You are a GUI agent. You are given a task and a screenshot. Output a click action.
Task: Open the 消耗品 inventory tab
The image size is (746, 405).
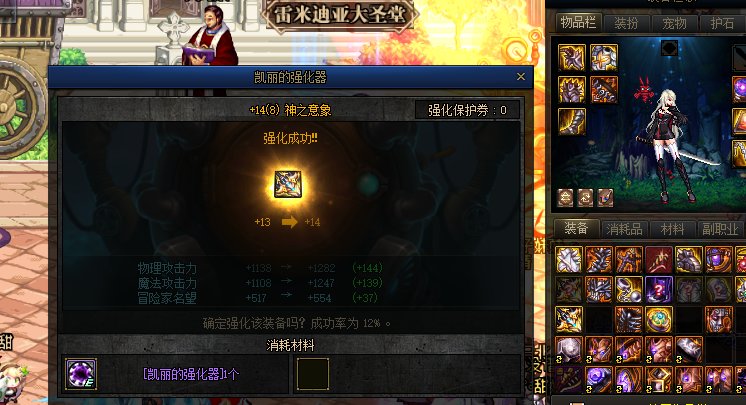(624, 229)
